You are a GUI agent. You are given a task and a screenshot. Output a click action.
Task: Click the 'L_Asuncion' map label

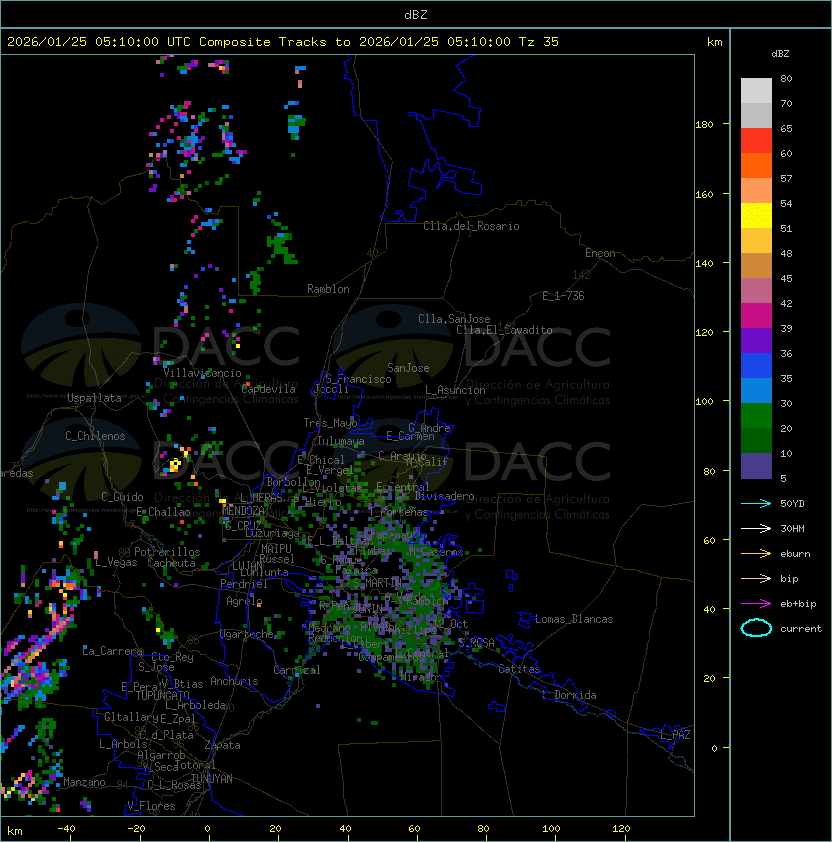click(x=455, y=390)
